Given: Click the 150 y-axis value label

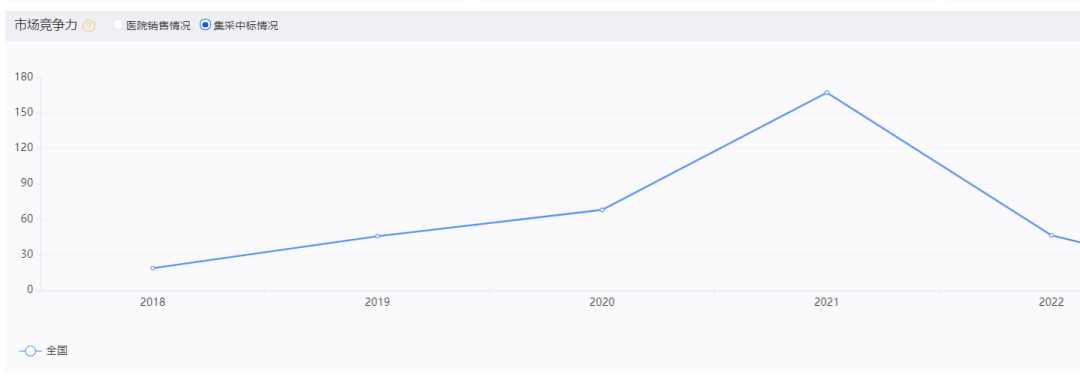Looking at the screenshot, I should point(23,112).
